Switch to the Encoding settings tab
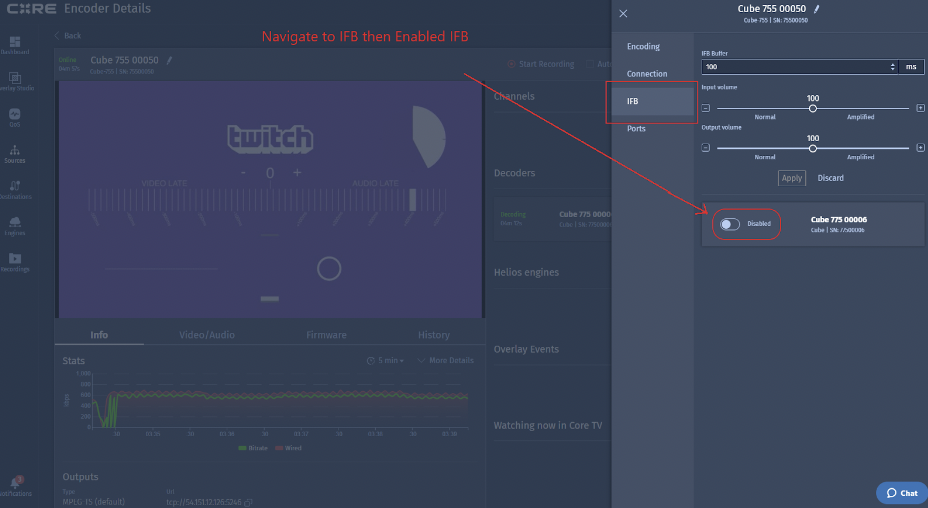Viewport: 928px width, 508px height. point(643,47)
